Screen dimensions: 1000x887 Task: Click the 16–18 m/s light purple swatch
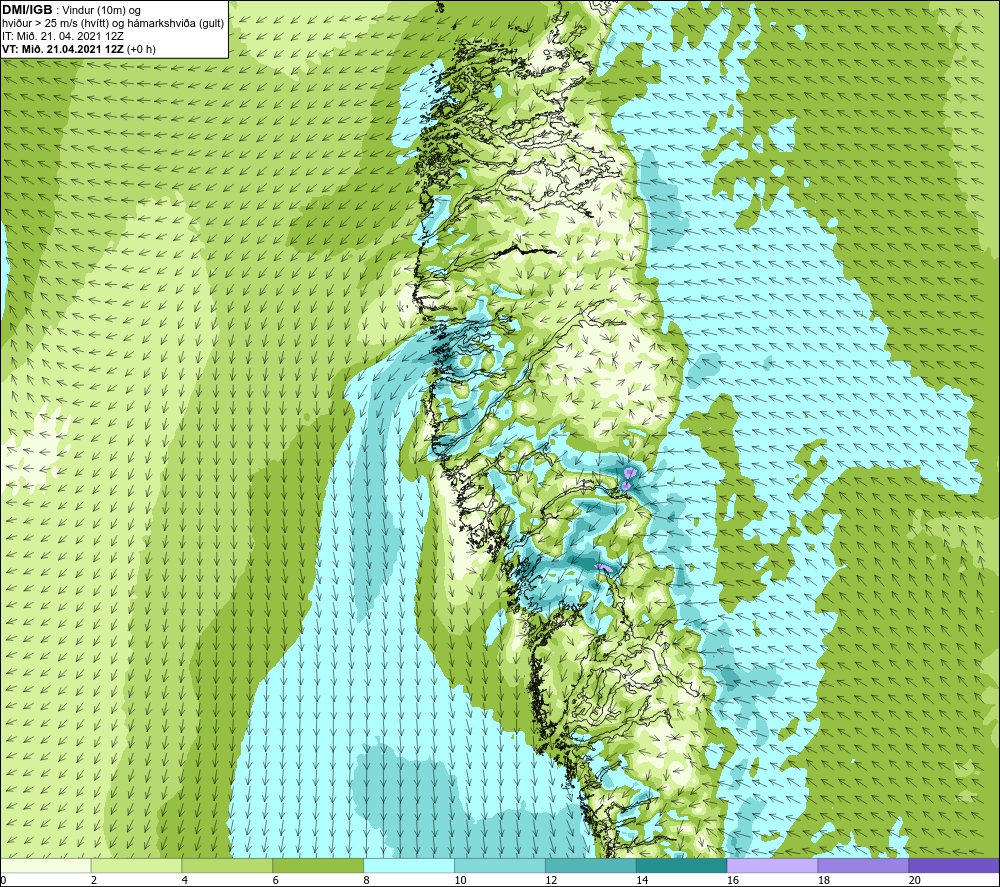772,866
